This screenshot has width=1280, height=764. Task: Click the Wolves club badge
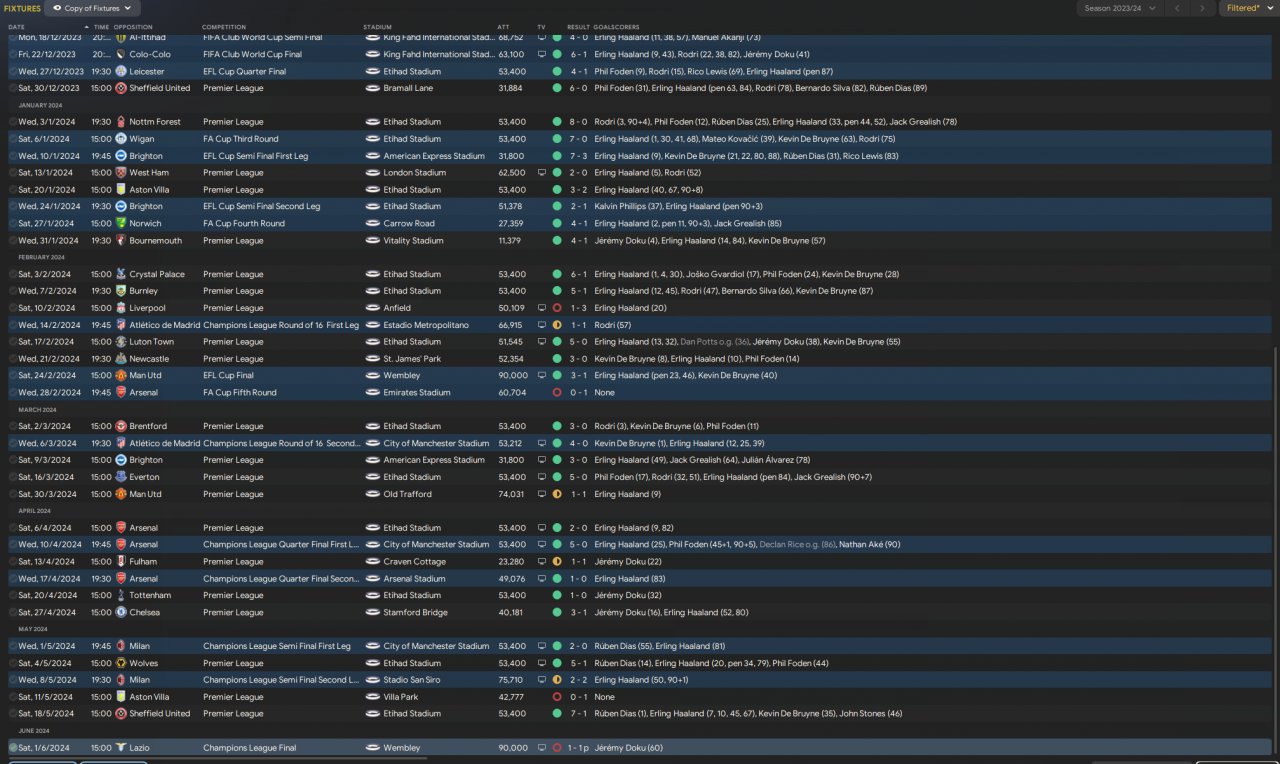pos(120,663)
